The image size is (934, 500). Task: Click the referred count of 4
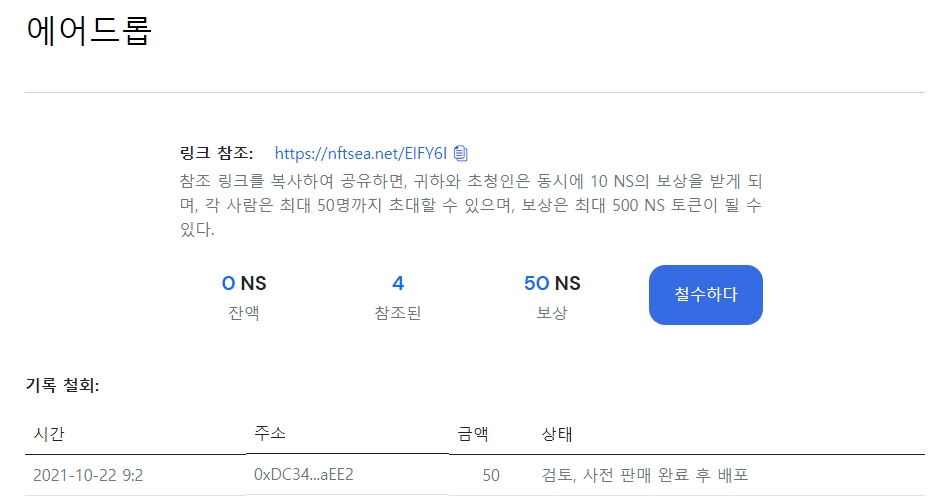pos(398,283)
